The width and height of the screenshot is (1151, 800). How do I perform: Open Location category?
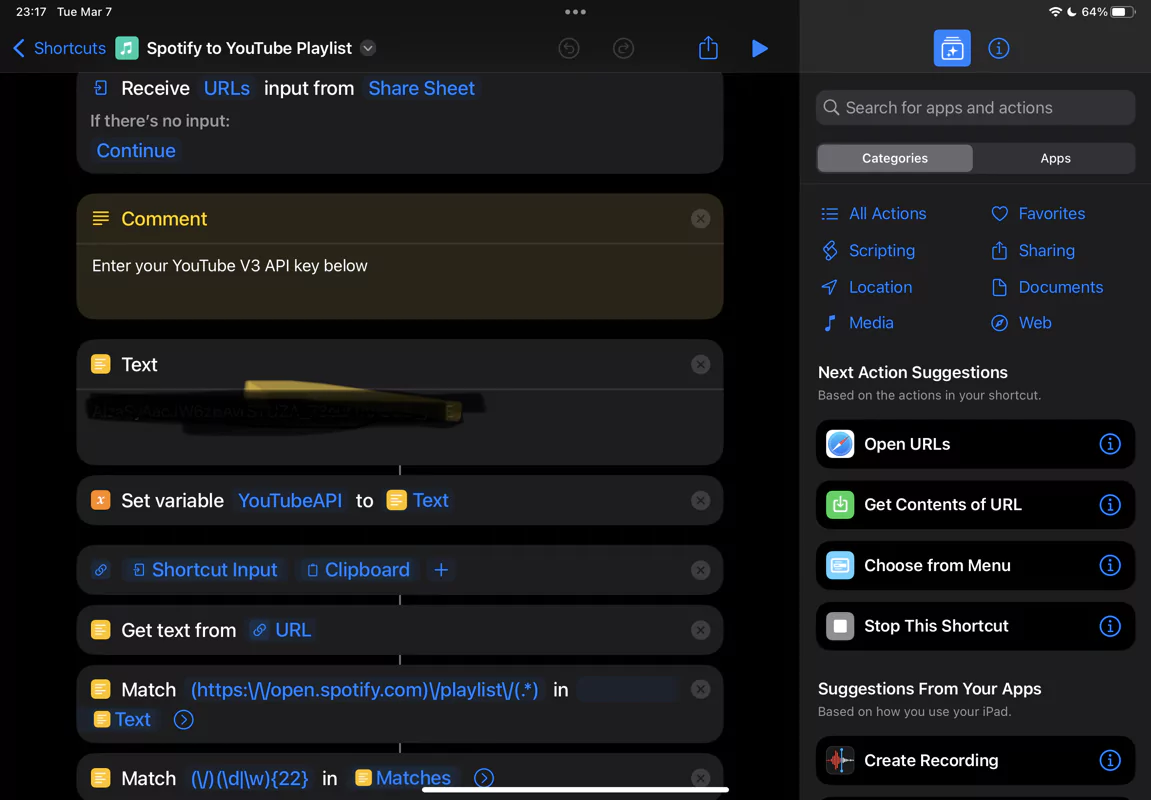(866, 287)
